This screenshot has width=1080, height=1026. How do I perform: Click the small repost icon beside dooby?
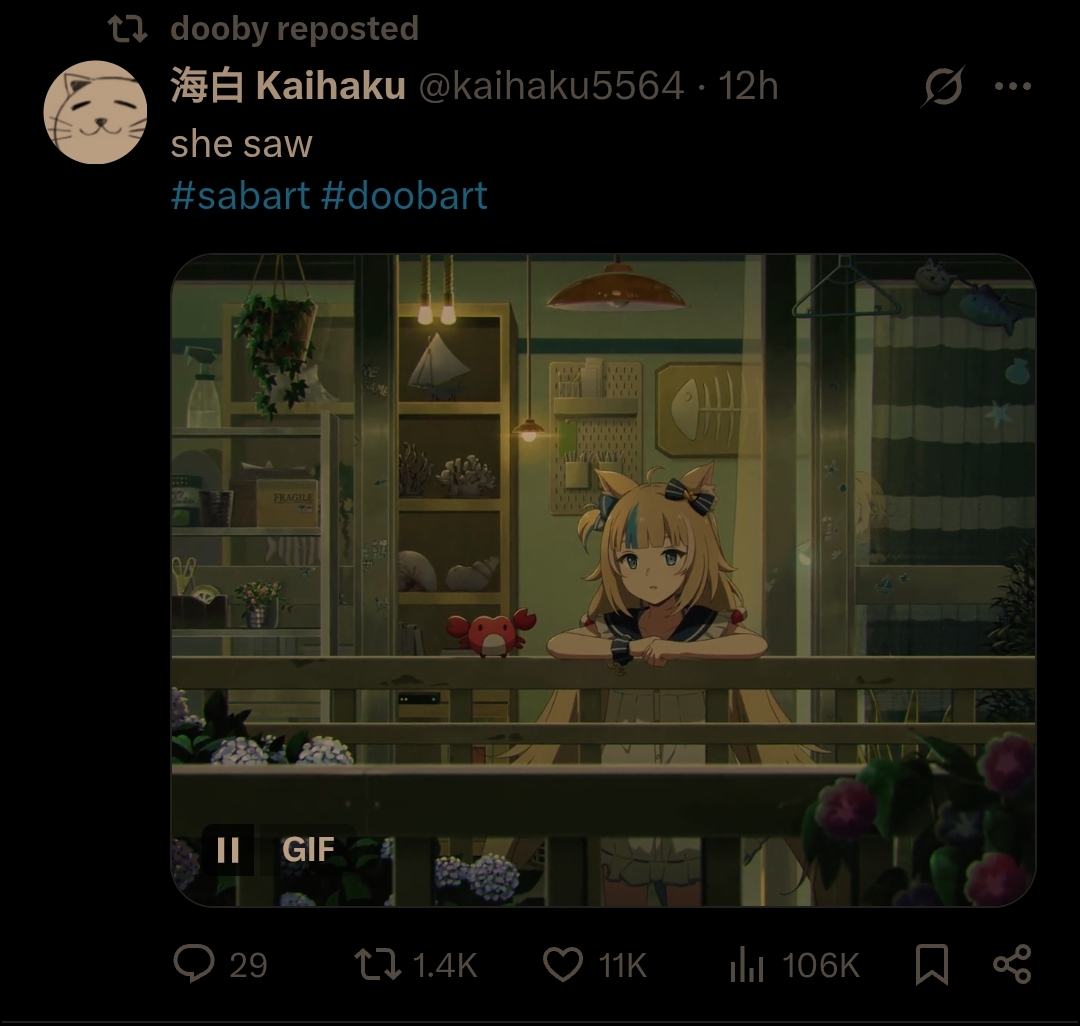point(127,29)
